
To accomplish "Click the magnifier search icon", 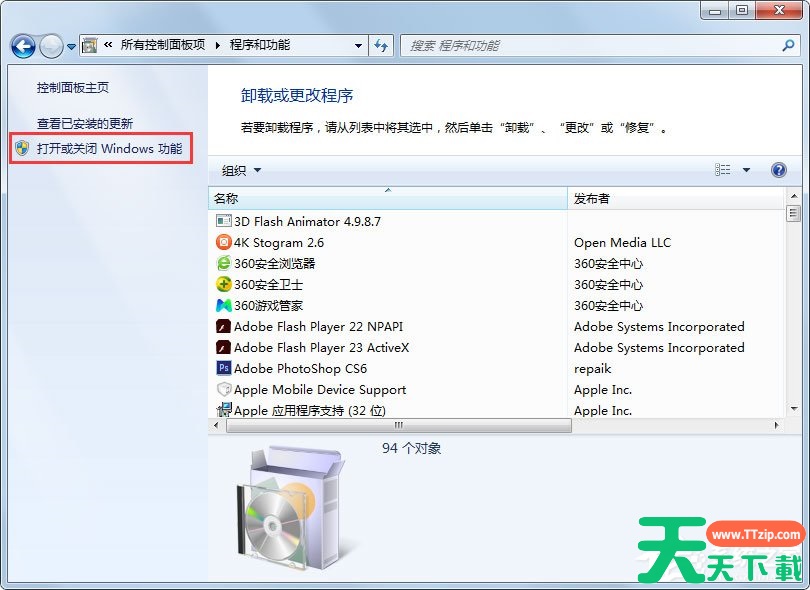I will pos(788,45).
